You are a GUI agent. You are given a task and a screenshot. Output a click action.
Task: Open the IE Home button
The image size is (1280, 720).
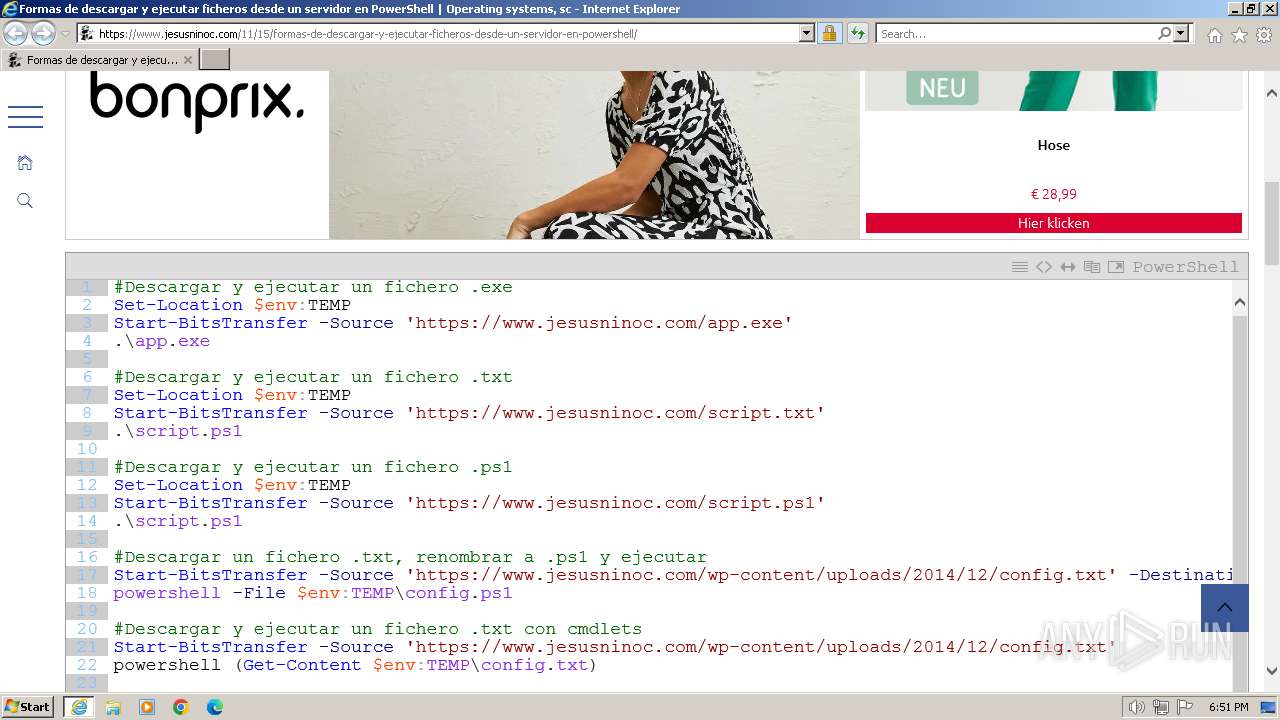click(1214, 35)
